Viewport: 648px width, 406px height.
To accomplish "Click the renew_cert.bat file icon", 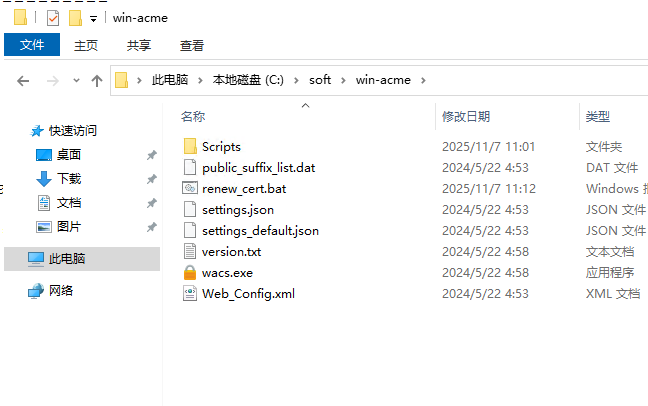I will [190, 189].
